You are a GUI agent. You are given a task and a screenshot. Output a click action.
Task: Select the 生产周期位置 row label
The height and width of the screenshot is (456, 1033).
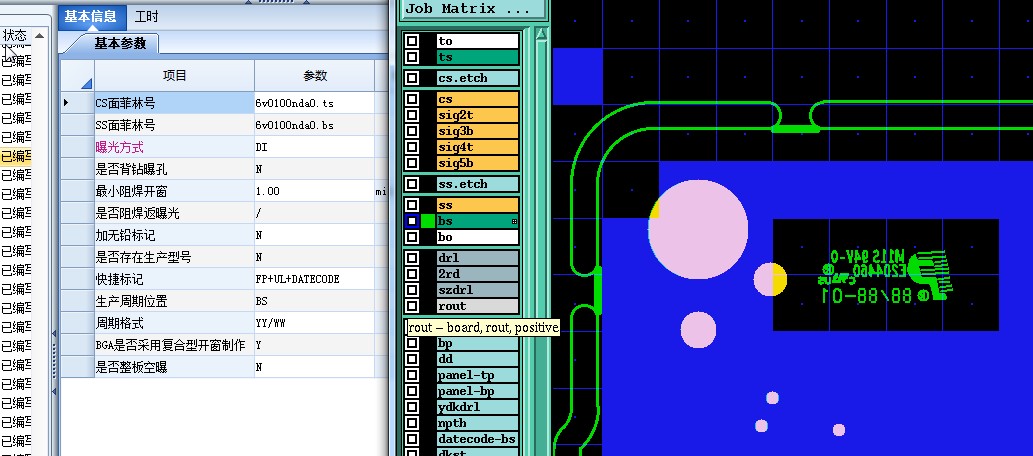pos(131,301)
